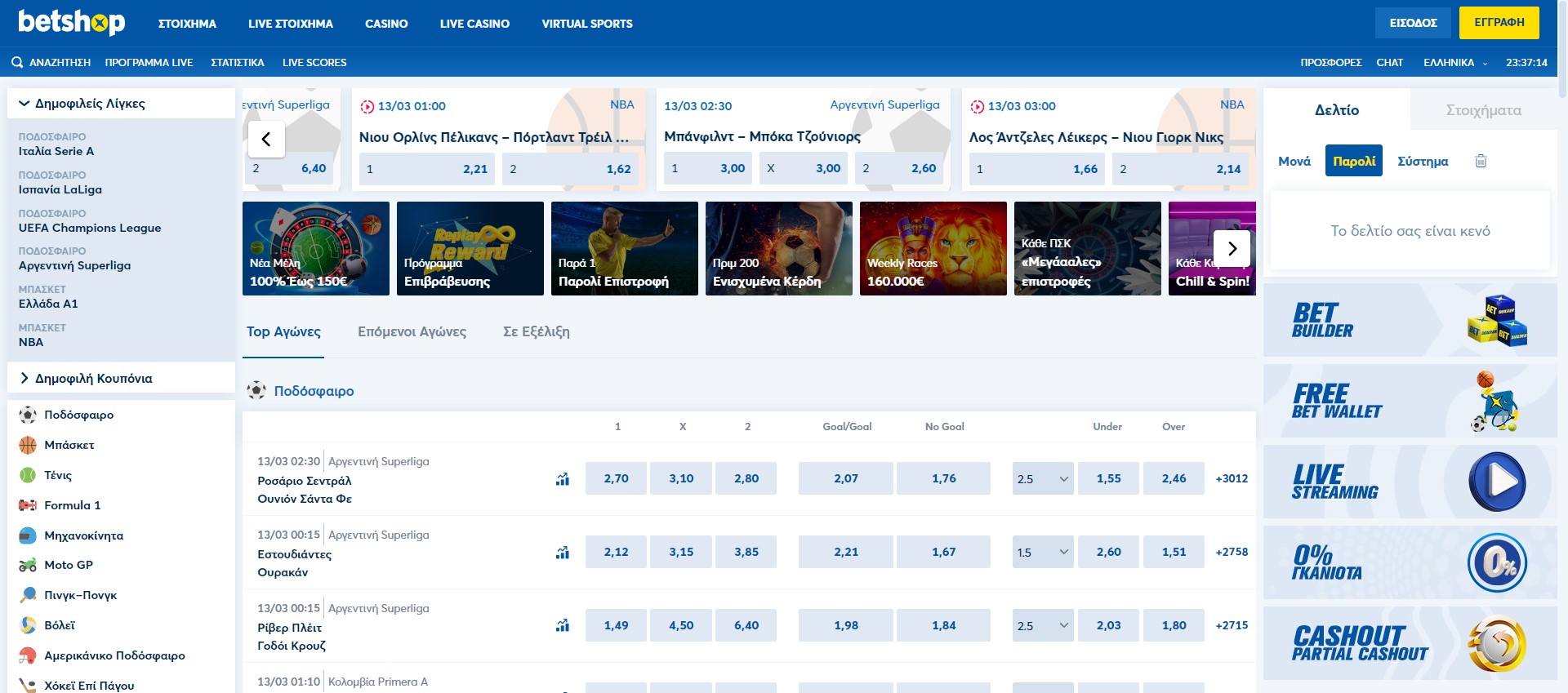Select Χόκεϊ Επί Πάγου stick icon
1568x693 pixels.
[28, 686]
